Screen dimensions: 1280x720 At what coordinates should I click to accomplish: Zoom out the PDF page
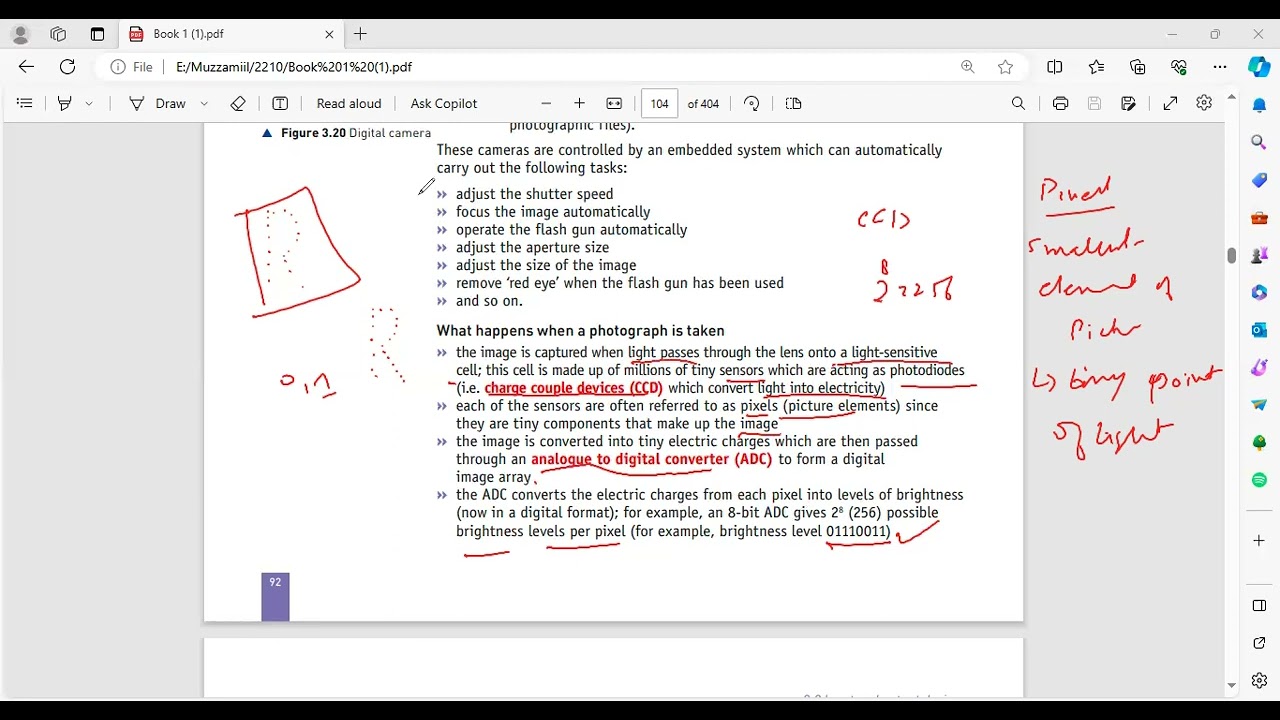pos(546,103)
